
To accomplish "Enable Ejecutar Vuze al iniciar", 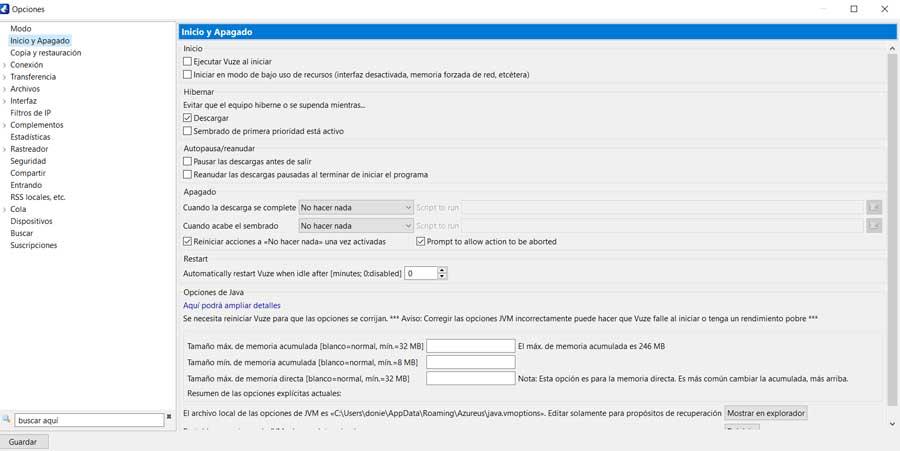I will tap(187, 61).
